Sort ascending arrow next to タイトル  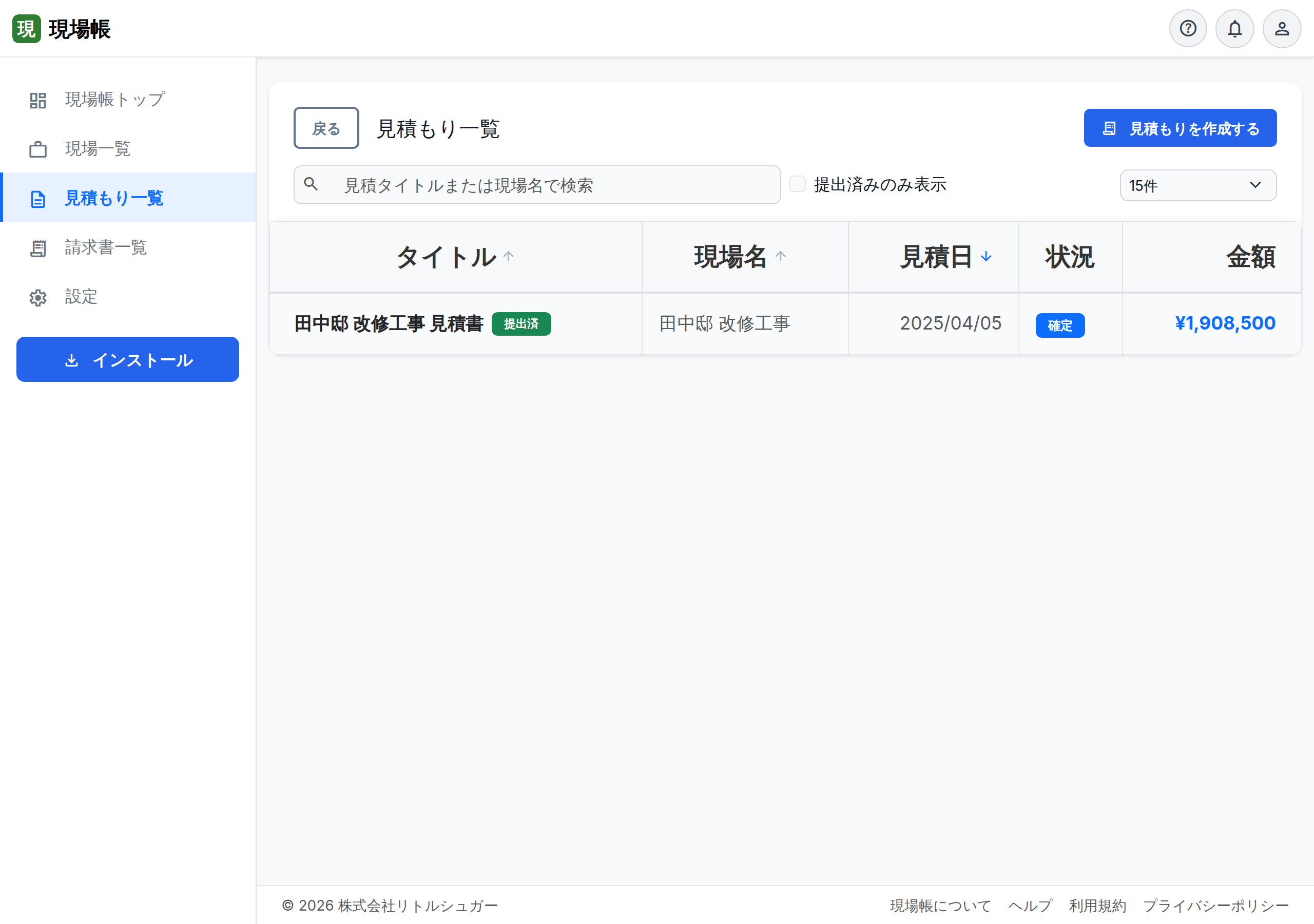508,256
